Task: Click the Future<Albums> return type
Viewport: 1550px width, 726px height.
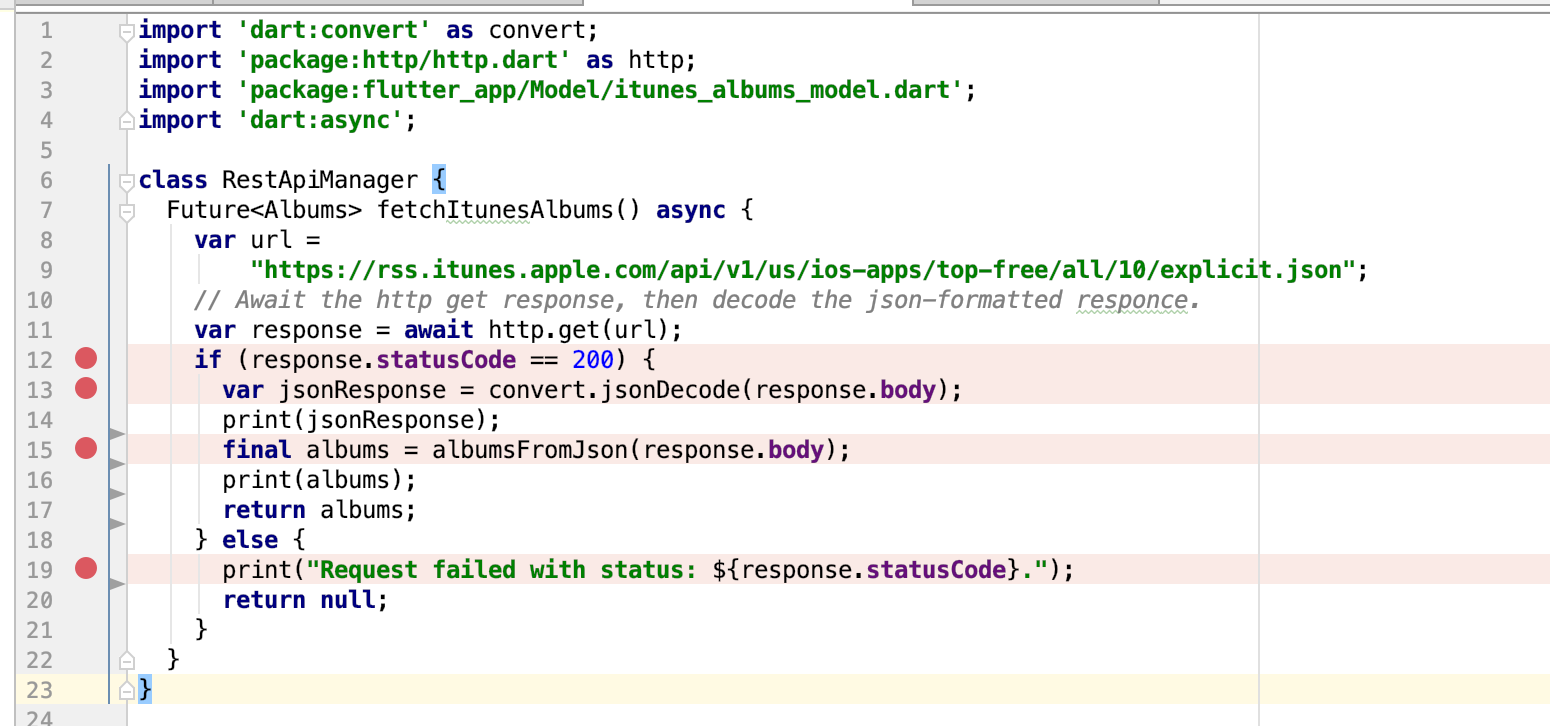Action: click(264, 210)
